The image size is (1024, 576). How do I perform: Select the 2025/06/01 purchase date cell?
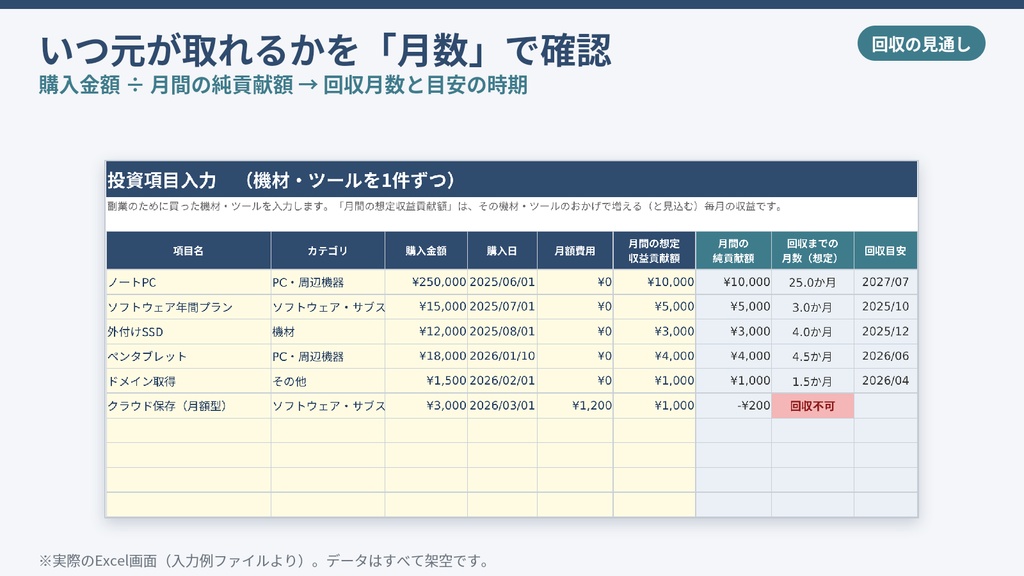click(502, 282)
